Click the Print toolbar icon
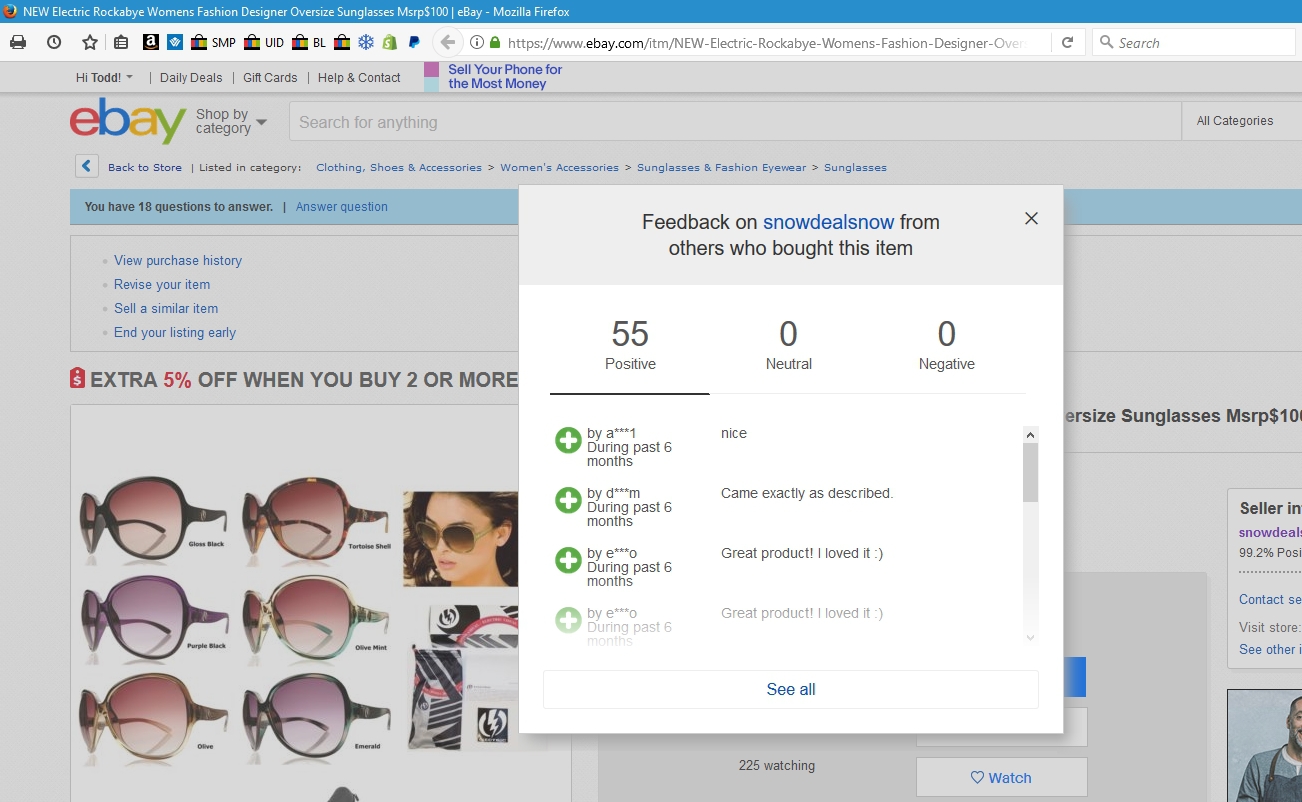Screen dimensions: 1302x802 (x=18, y=43)
